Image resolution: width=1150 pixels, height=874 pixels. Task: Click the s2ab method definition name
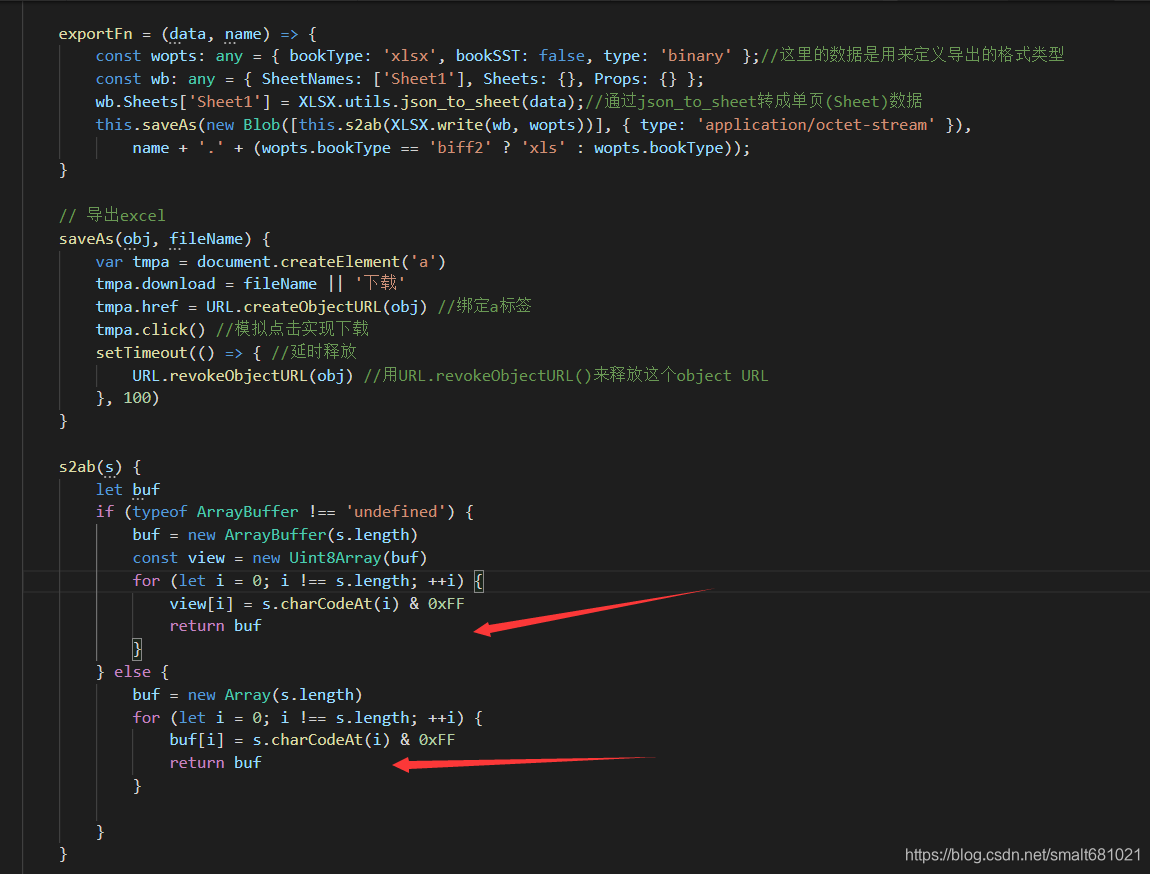77,467
